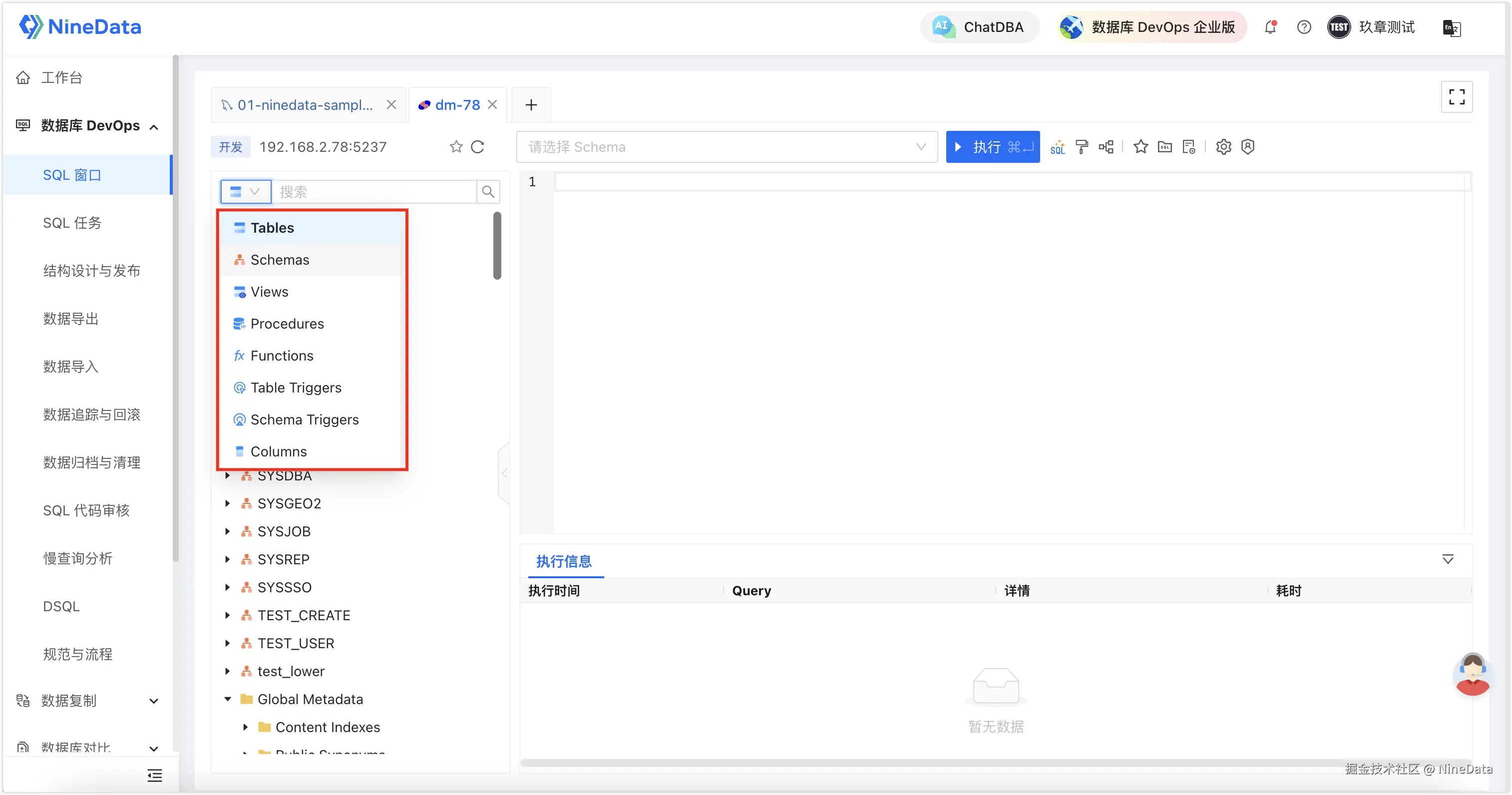Open the SQL window settings gear
The width and height of the screenshot is (1512, 795).
tap(1223, 147)
